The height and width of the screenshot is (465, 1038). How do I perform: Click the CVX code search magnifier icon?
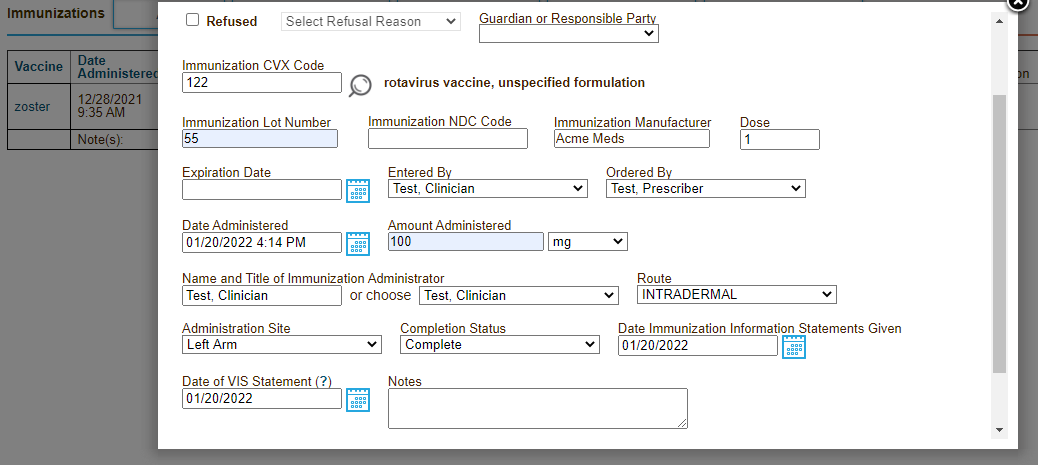[360, 85]
